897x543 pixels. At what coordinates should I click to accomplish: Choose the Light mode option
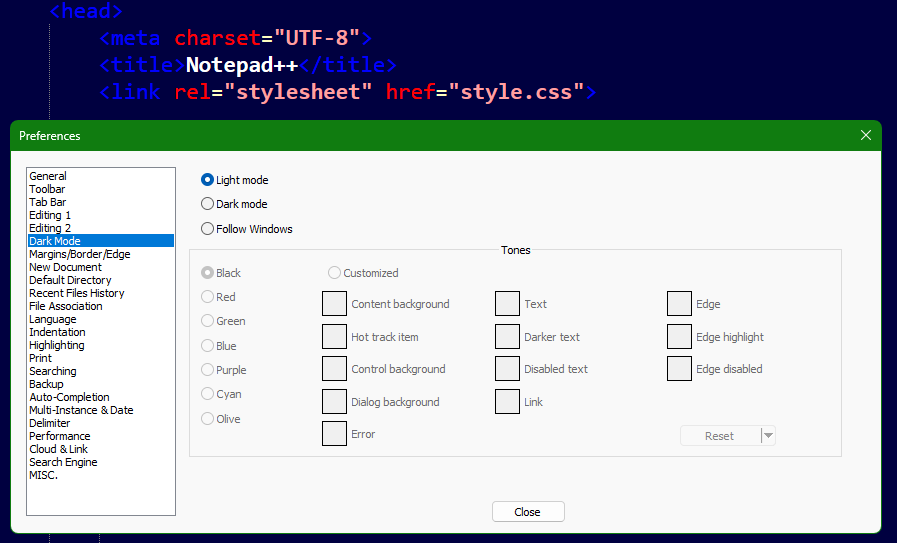(208, 180)
